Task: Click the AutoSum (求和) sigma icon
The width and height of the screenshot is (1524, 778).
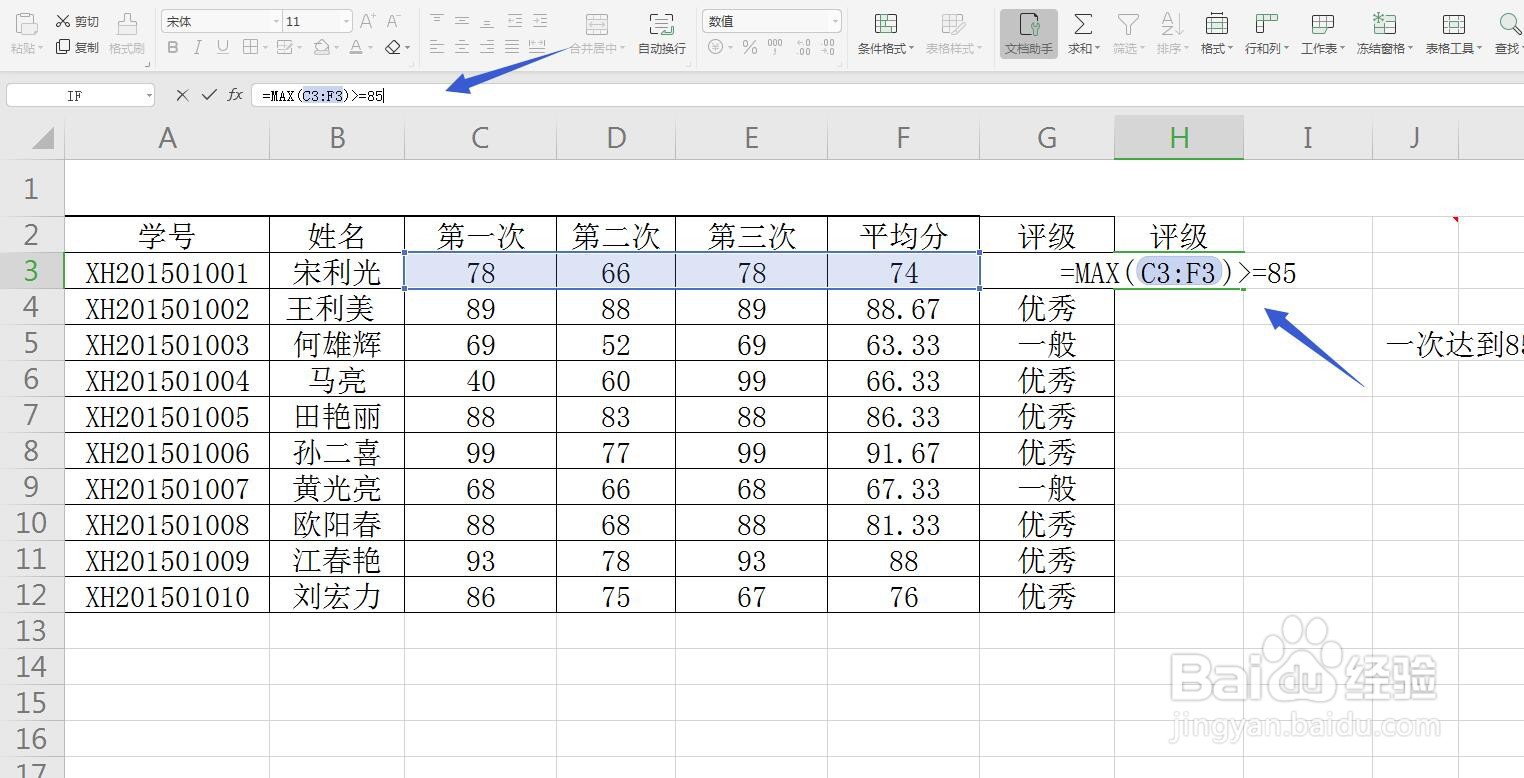Action: click(x=1083, y=24)
